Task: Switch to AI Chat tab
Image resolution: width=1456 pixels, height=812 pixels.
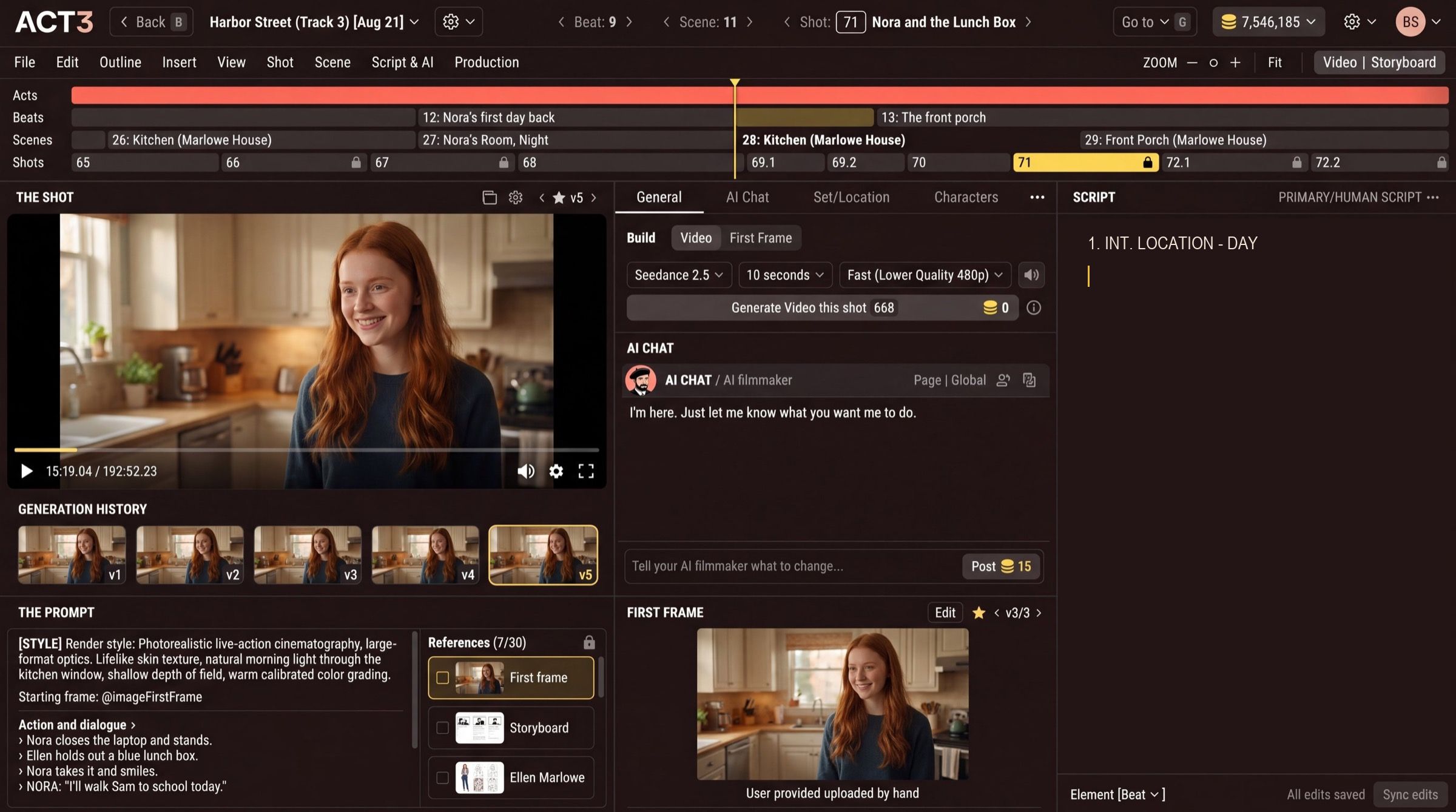Action: point(747,197)
